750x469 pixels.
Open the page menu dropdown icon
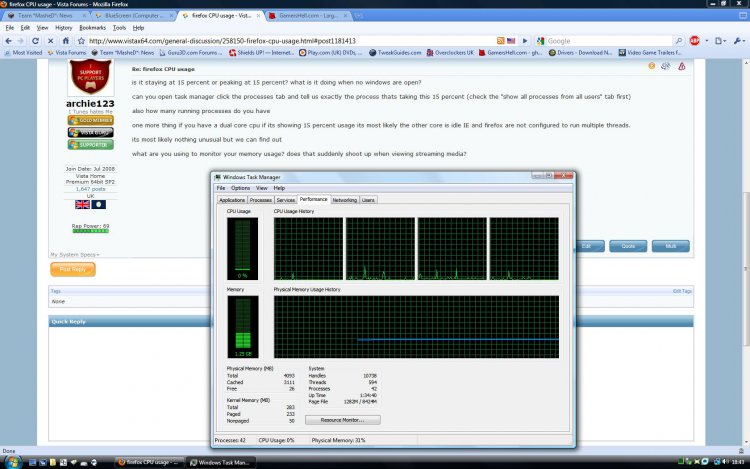pos(720,41)
